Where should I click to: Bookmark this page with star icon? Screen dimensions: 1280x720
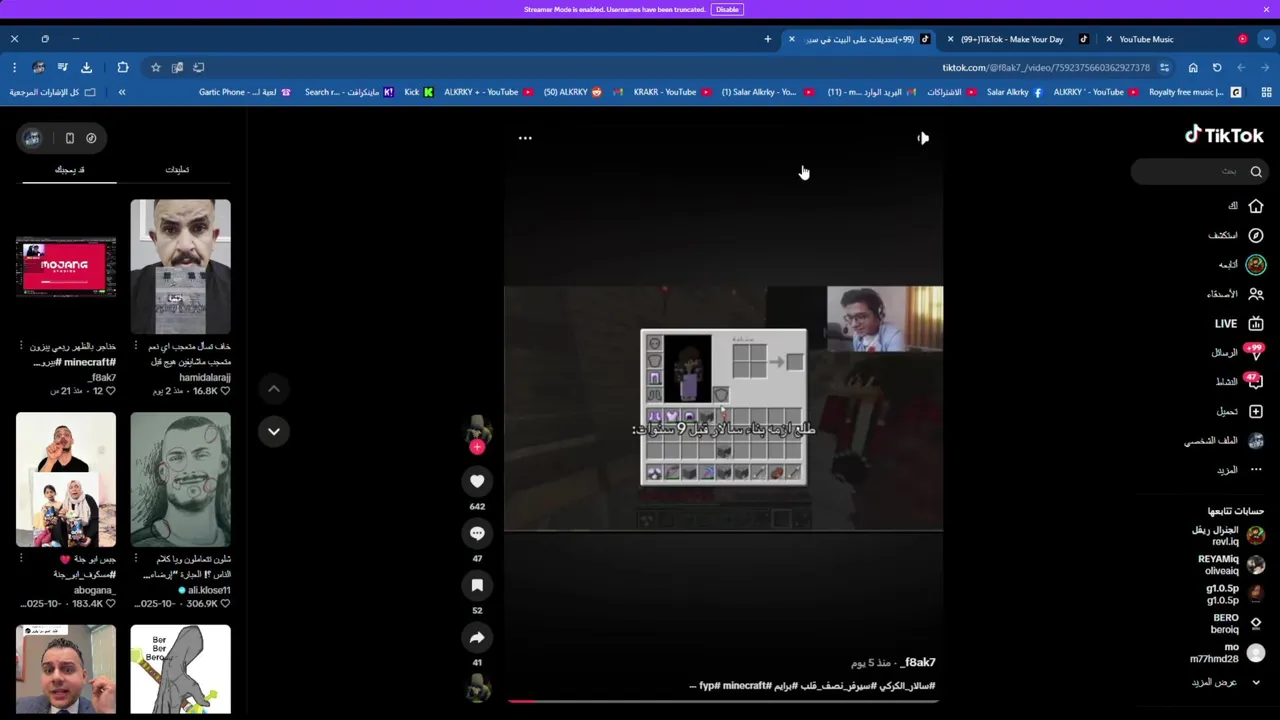156,67
